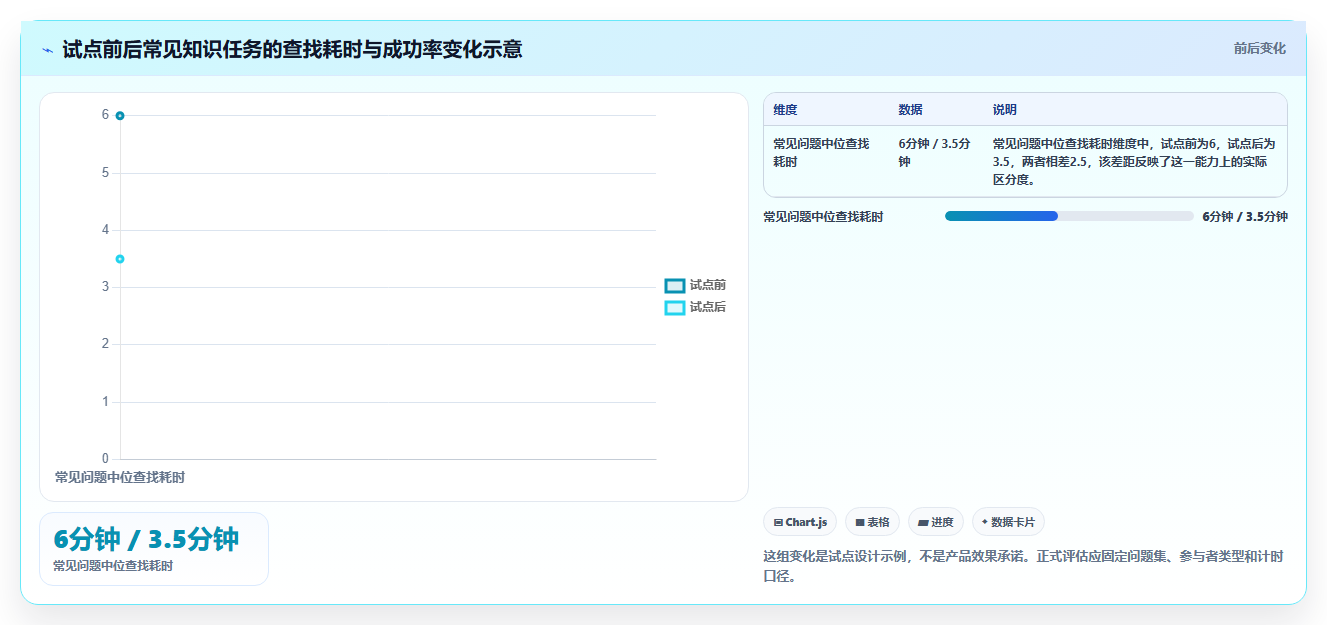Click the Chart.js tag chip
The width and height of the screenshot is (1327, 625).
(800, 522)
